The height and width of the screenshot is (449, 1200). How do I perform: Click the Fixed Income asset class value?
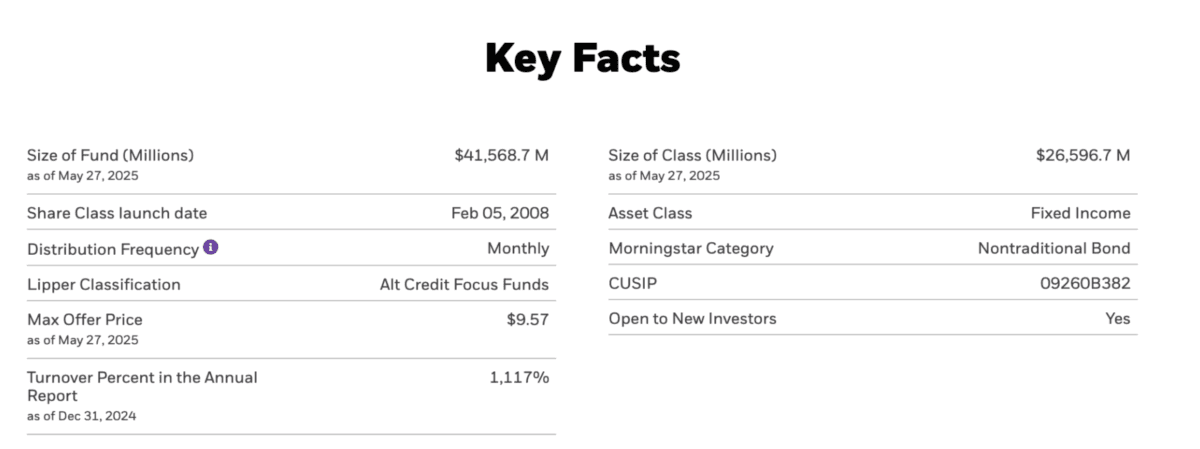(1081, 213)
